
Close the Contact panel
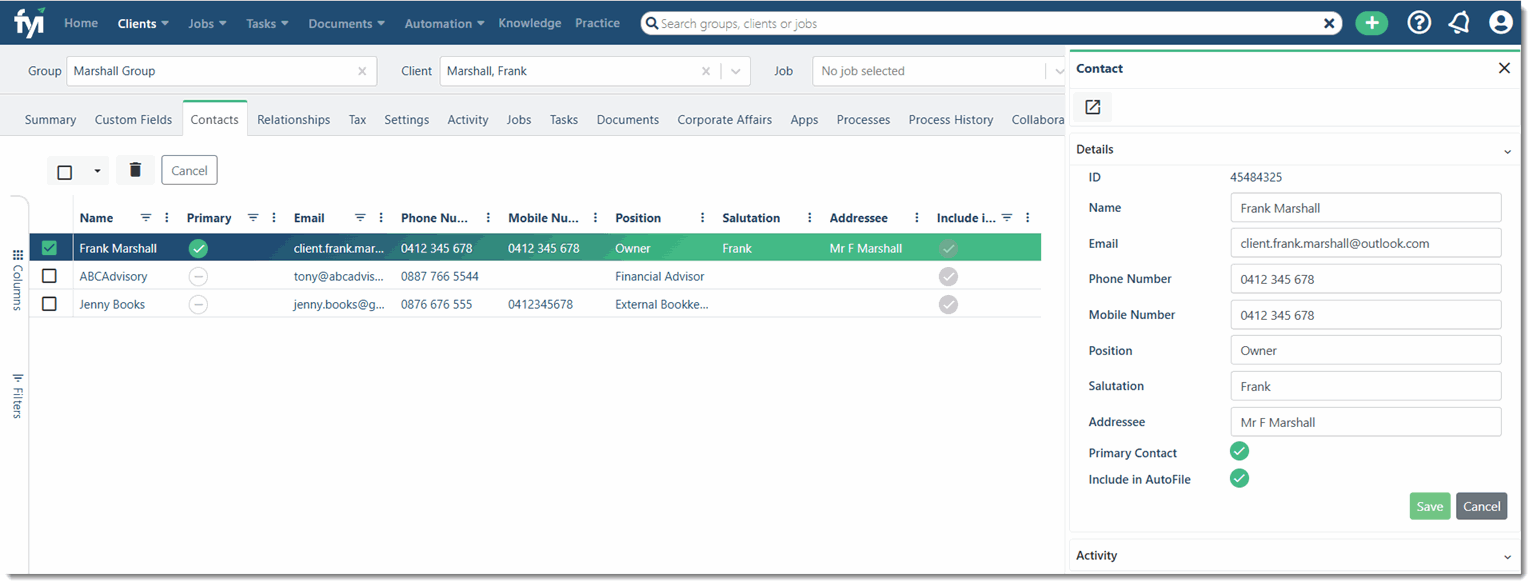point(1504,68)
